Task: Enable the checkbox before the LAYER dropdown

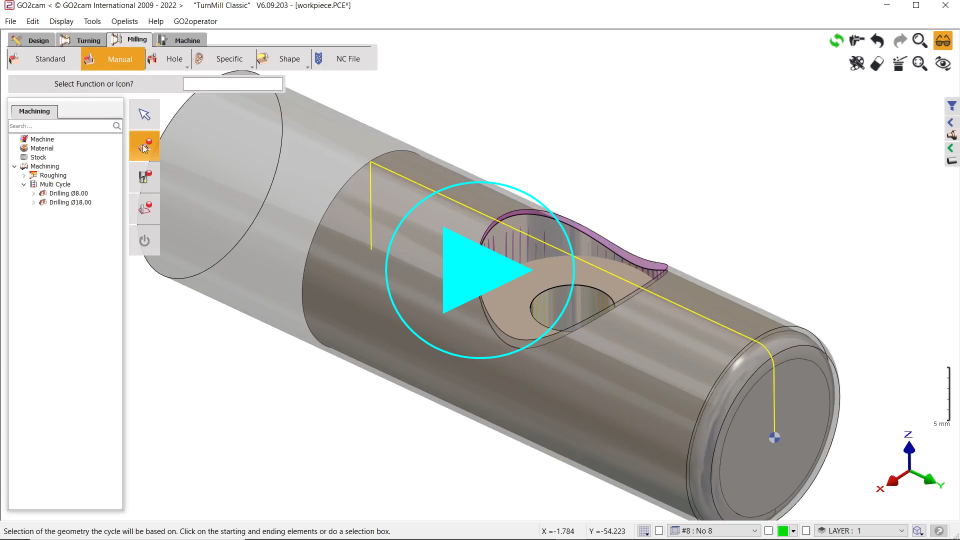Action: click(808, 531)
